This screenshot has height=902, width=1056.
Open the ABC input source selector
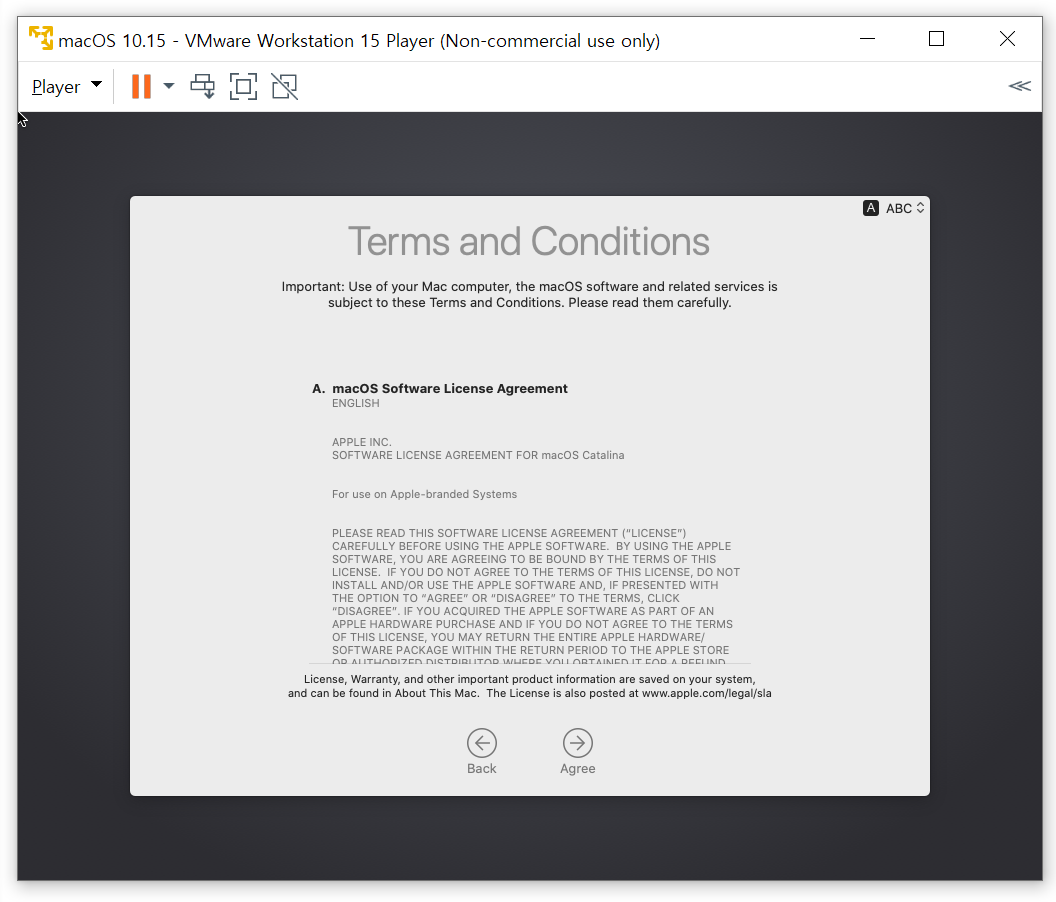tap(905, 208)
